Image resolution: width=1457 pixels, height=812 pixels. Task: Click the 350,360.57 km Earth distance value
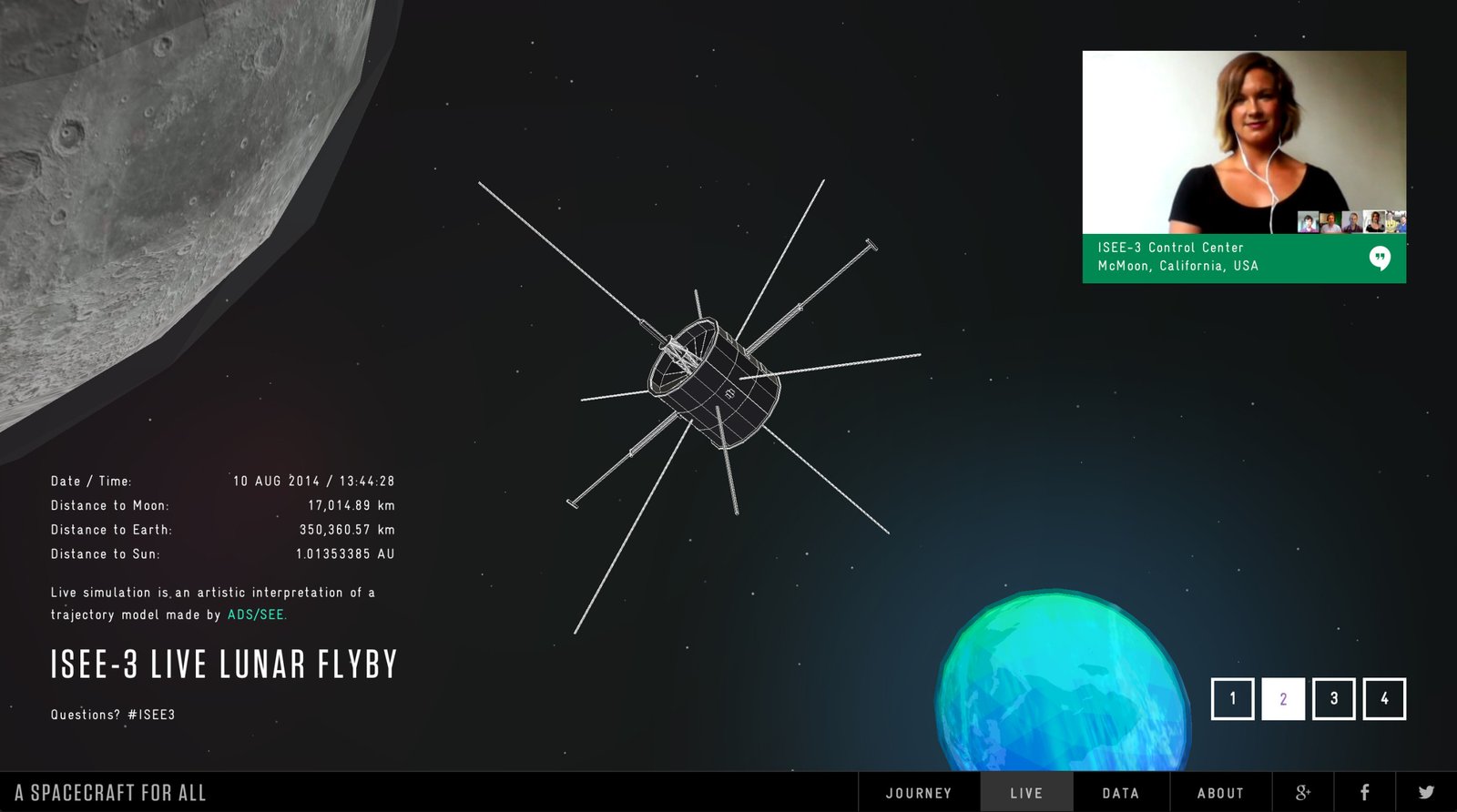(x=347, y=530)
